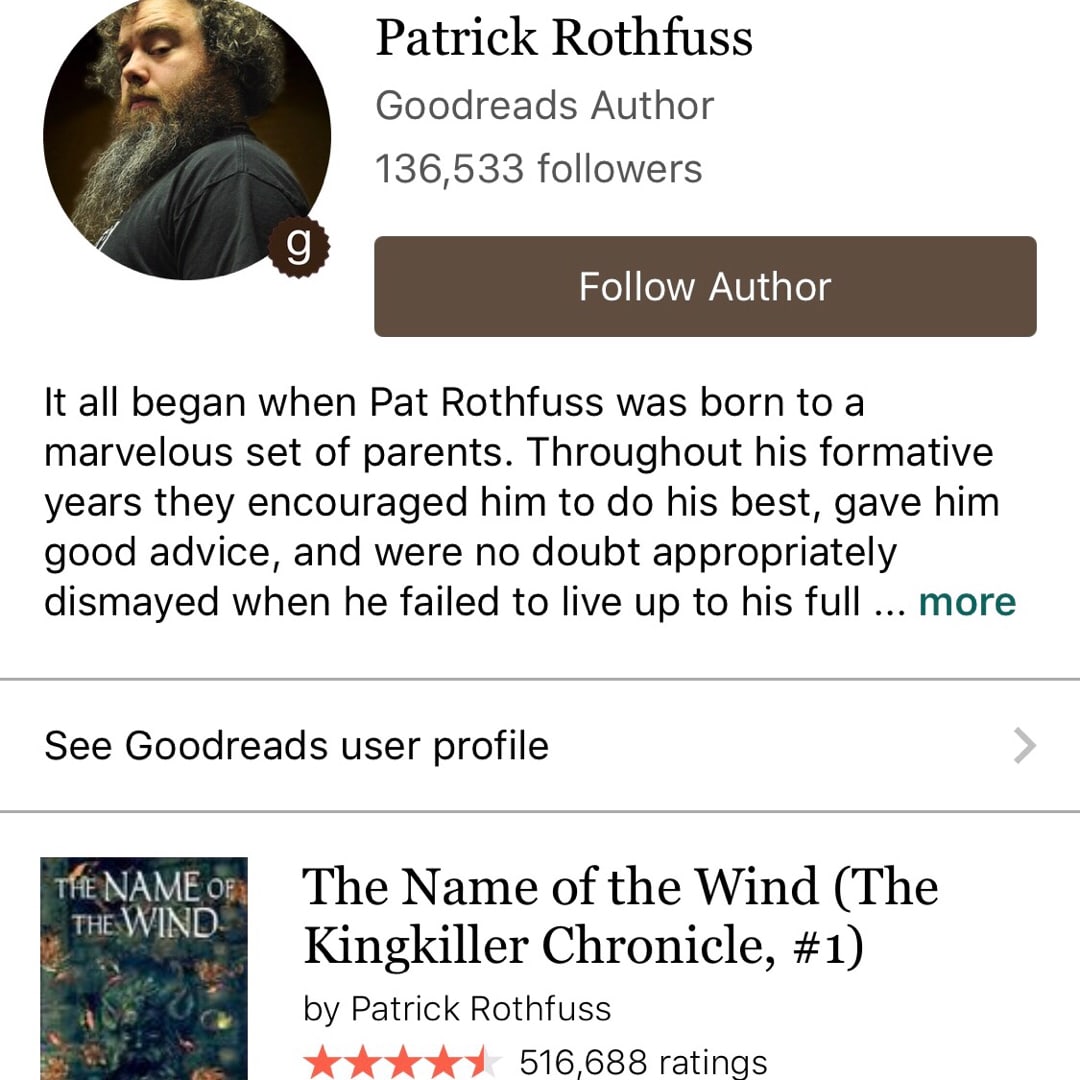
Task: View the 516,688 ratings count
Action: click(x=643, y=1061)
